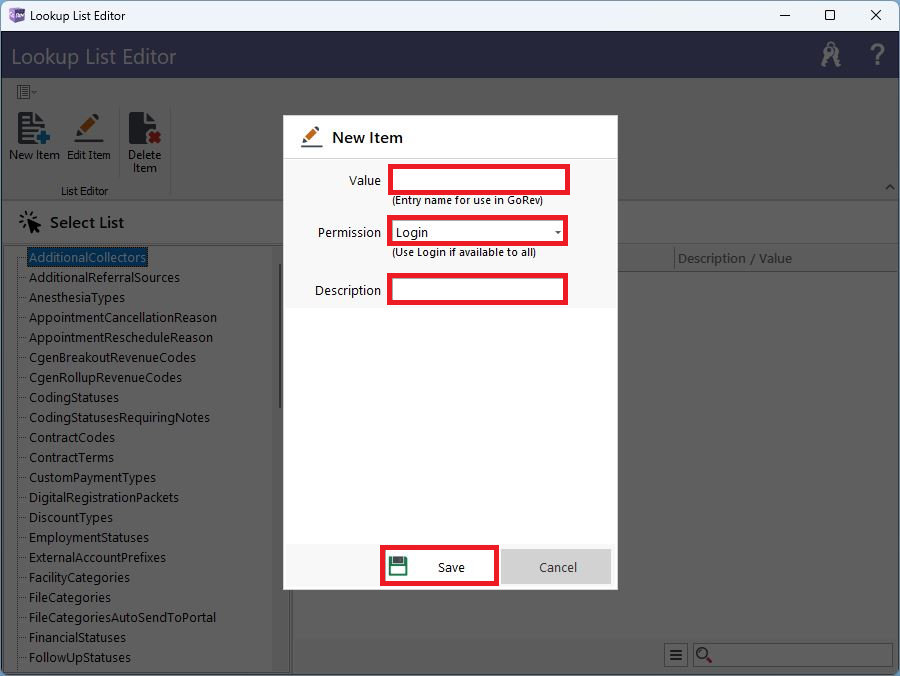This screenshot has width=900, height=676.
Task: Select AdditionalReferralSources list
Action: pos(104,277)
